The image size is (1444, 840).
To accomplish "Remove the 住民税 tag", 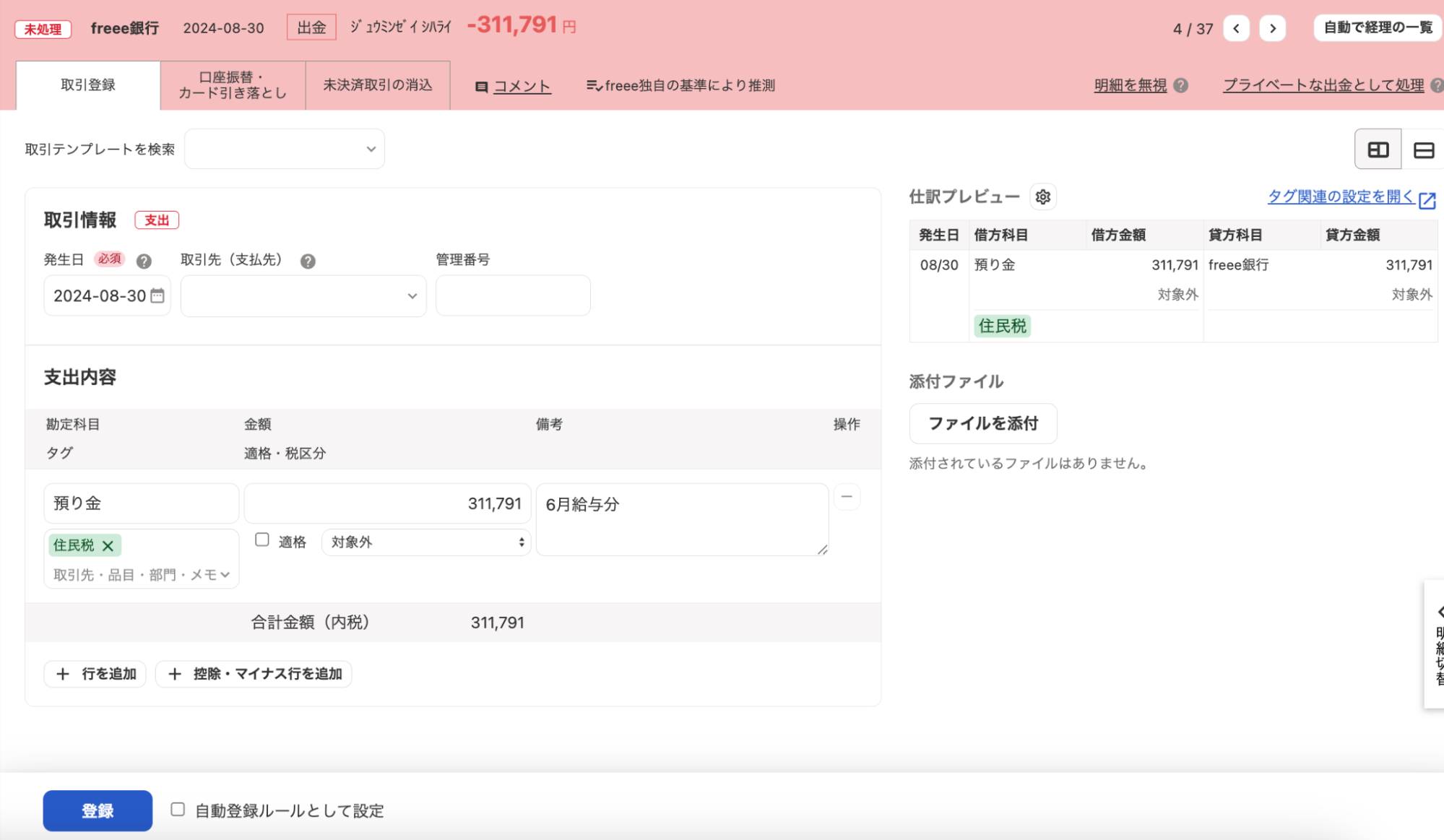I will (x=108, y=545).
